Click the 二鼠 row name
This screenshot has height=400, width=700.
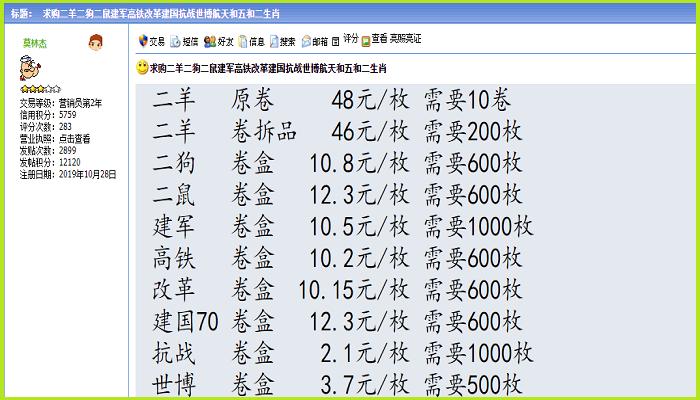pyautogui.click(x=174, y=195)
